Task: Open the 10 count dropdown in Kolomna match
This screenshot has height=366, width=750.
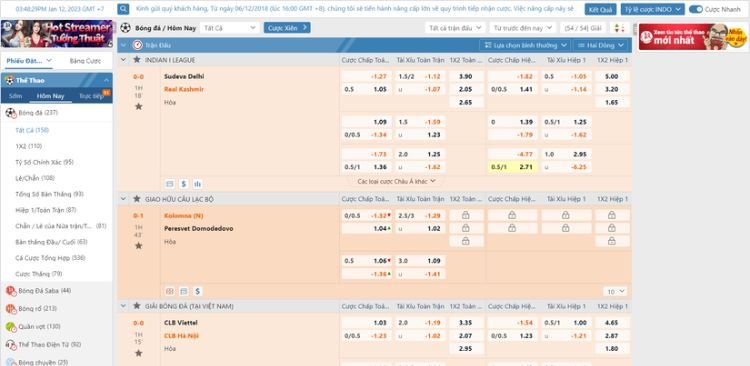Action: tap(615, 291)
